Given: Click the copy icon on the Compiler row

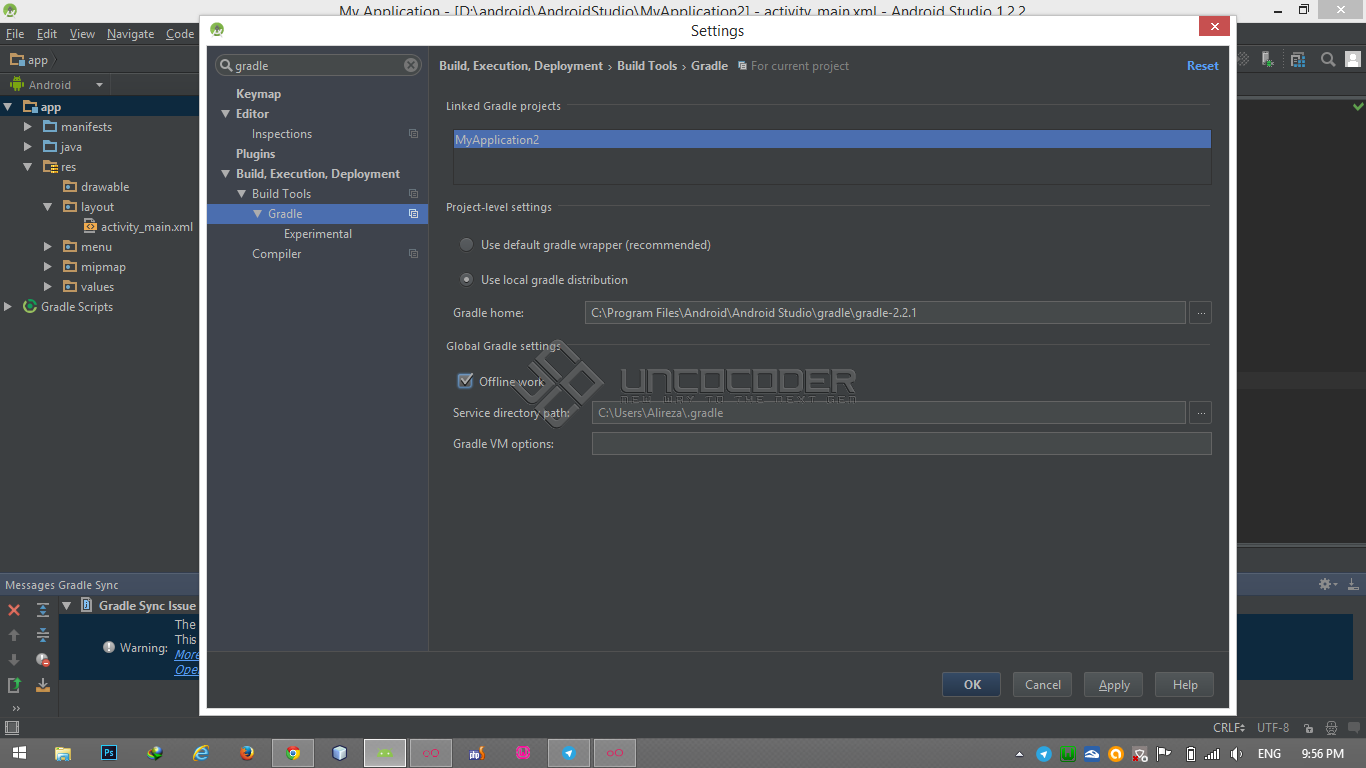Looking at the screenshot, I should (x=413, y=254).
